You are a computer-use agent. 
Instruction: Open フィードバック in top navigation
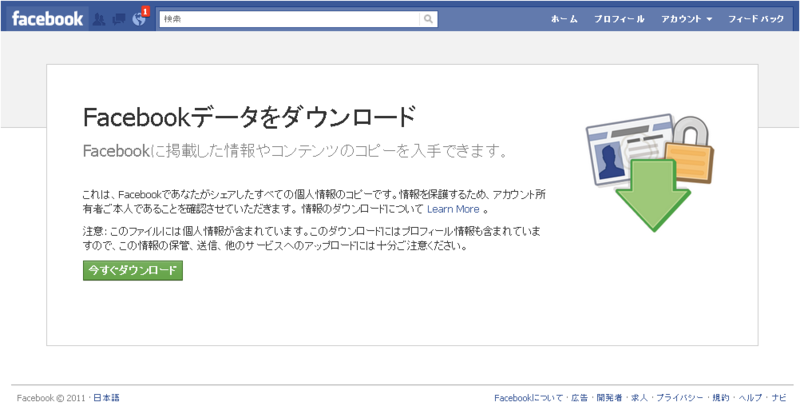pos(756,19)
